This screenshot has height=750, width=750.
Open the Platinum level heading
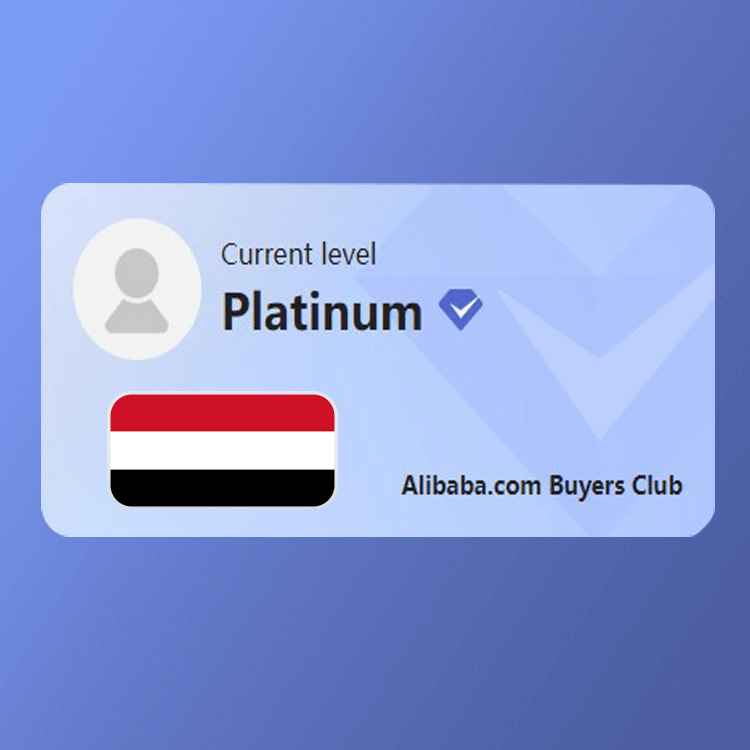click(322, 311)
